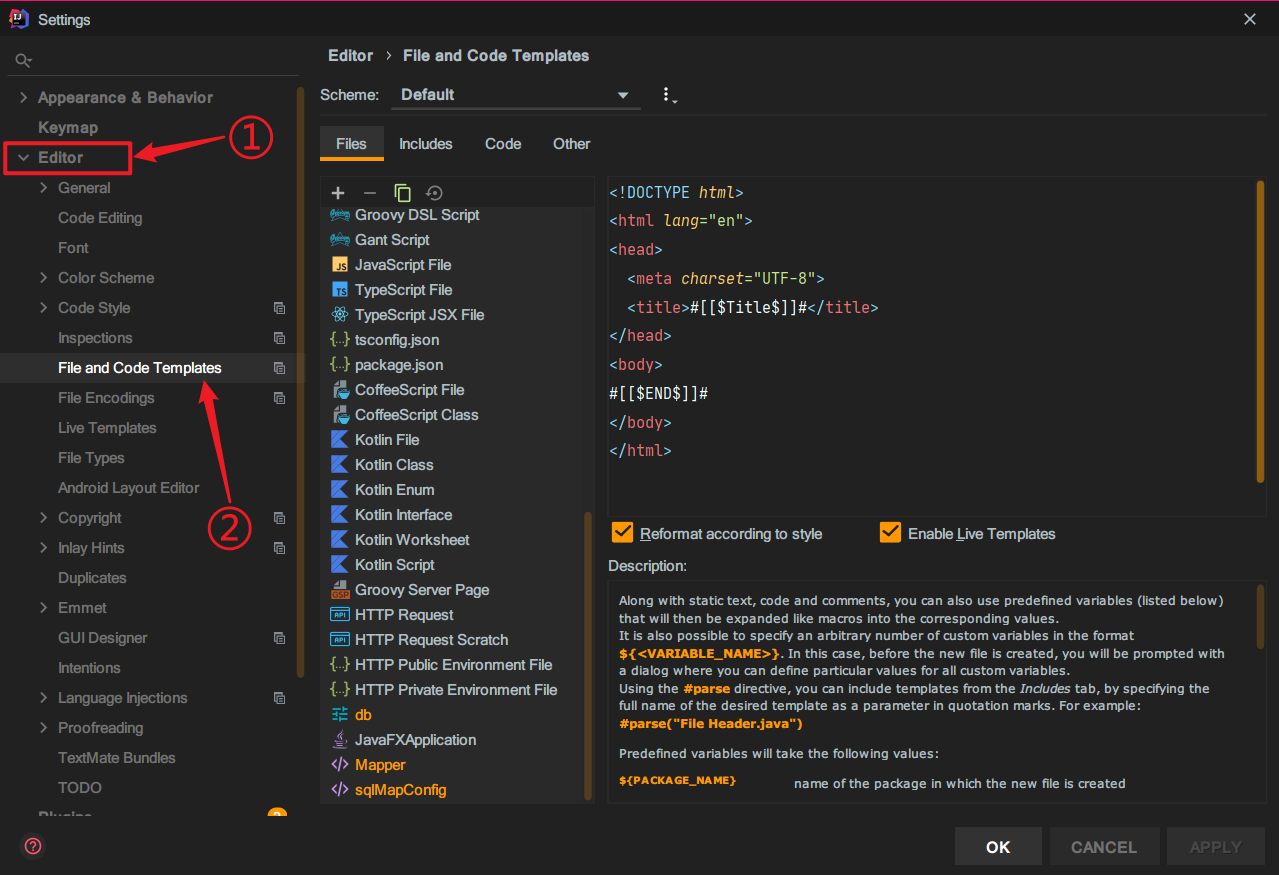Switch to the Code tab

pos(503,144)
